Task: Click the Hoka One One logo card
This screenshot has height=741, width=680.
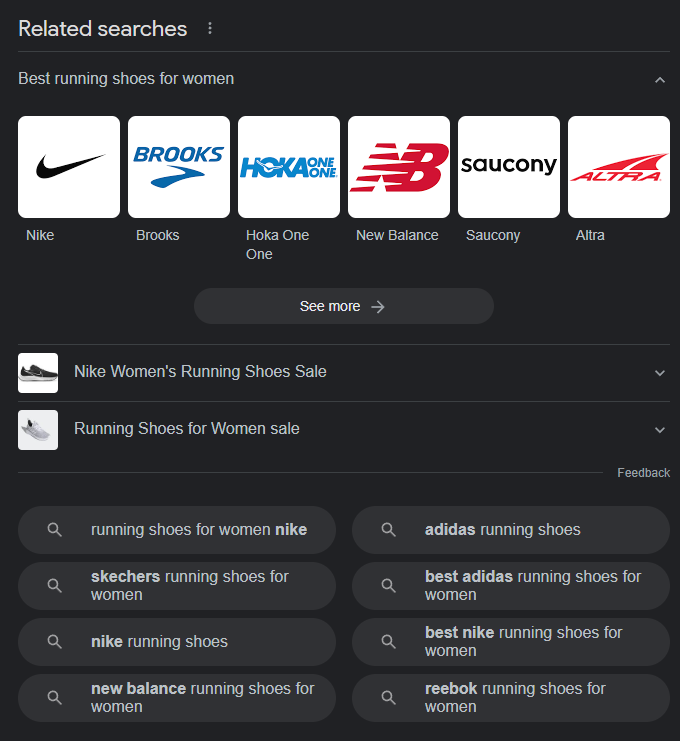Action: pyautogui.click(x=289, y=167)
